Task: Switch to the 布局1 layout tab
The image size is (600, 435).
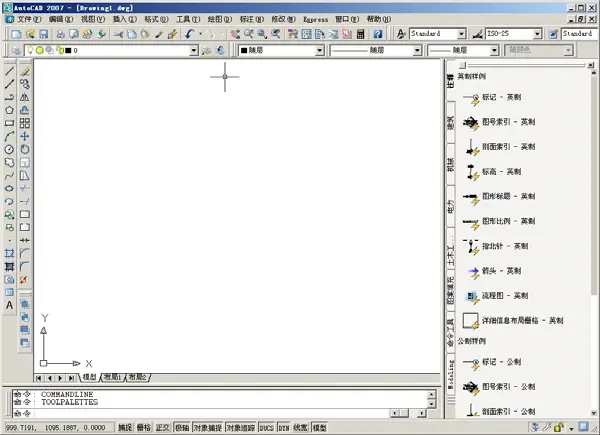Action: (x=112, y=378)
